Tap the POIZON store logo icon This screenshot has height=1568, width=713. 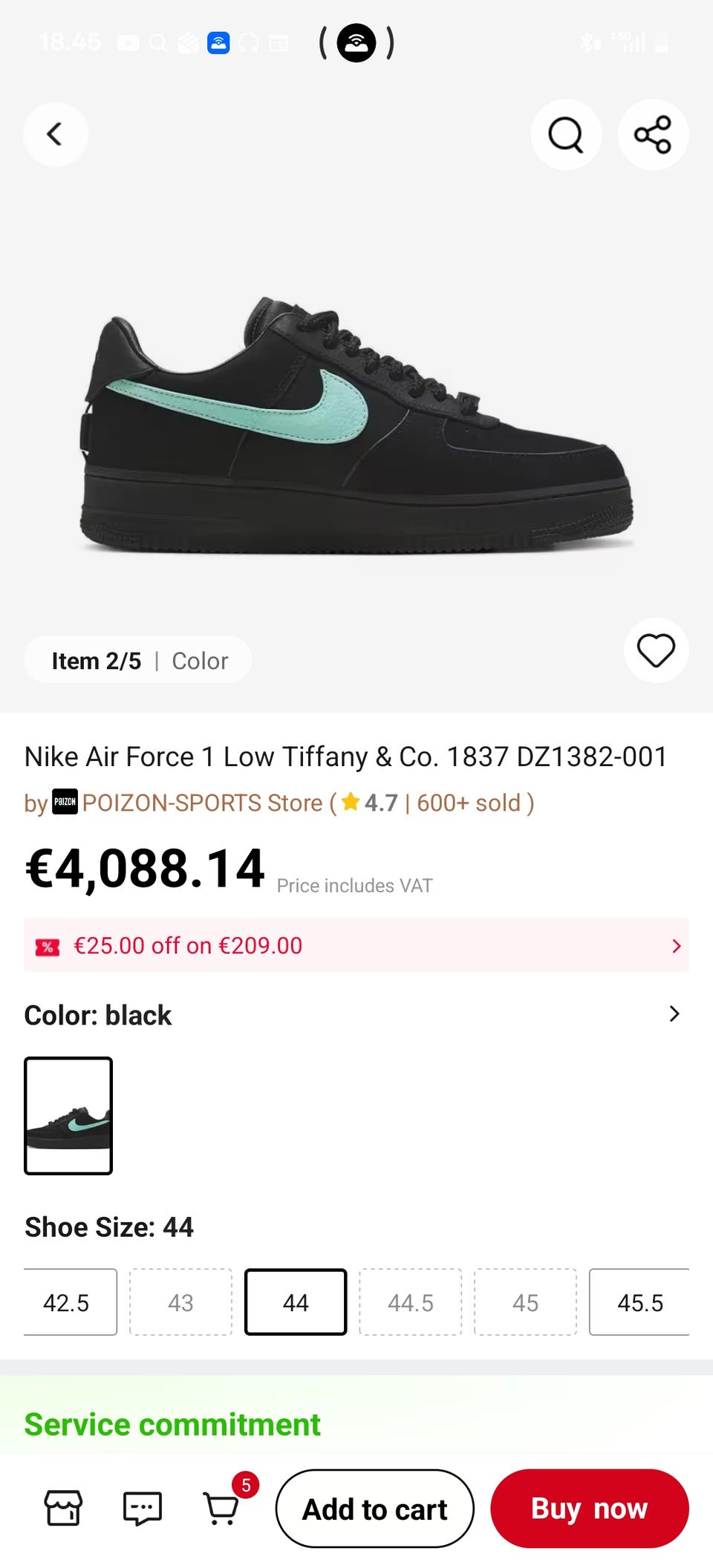(65, 802)
